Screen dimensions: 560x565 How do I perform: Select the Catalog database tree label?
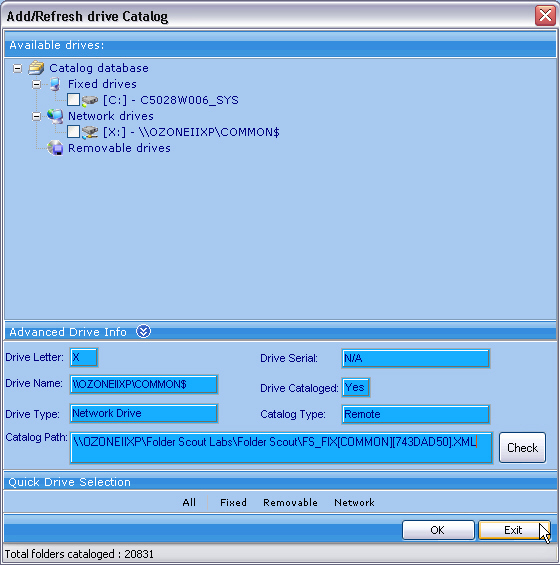[99, 68]
